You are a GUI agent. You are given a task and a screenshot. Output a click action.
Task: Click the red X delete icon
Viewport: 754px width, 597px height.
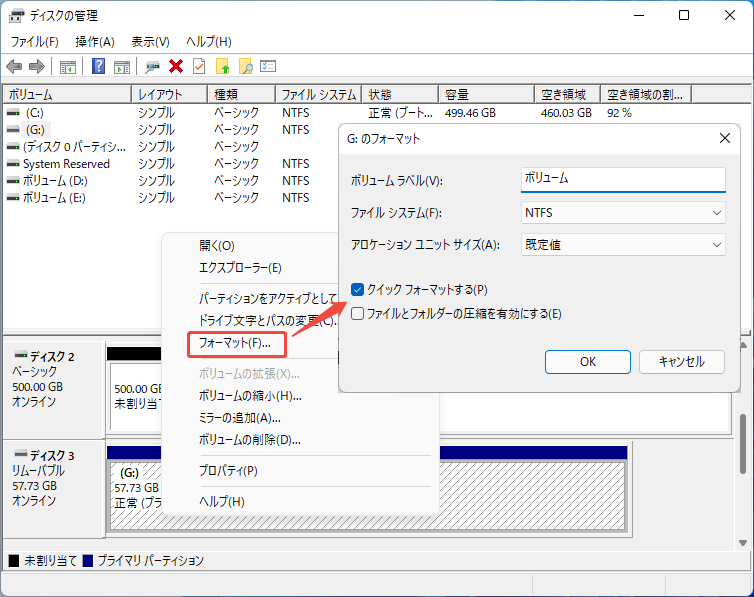click(x=176, y=66)
